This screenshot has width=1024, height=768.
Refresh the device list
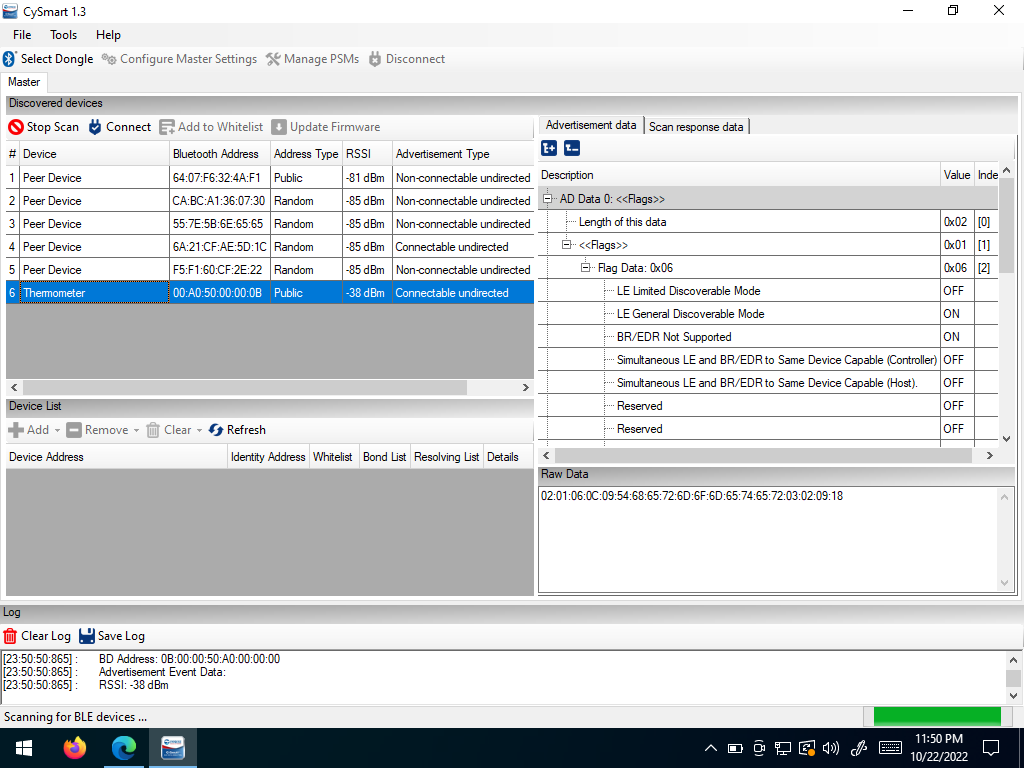point(237,430)
